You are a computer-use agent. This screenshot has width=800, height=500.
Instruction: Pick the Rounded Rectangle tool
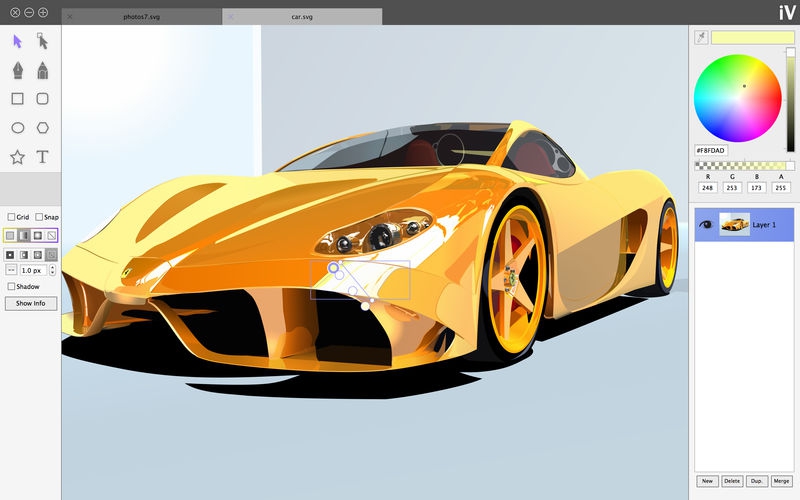42,98
